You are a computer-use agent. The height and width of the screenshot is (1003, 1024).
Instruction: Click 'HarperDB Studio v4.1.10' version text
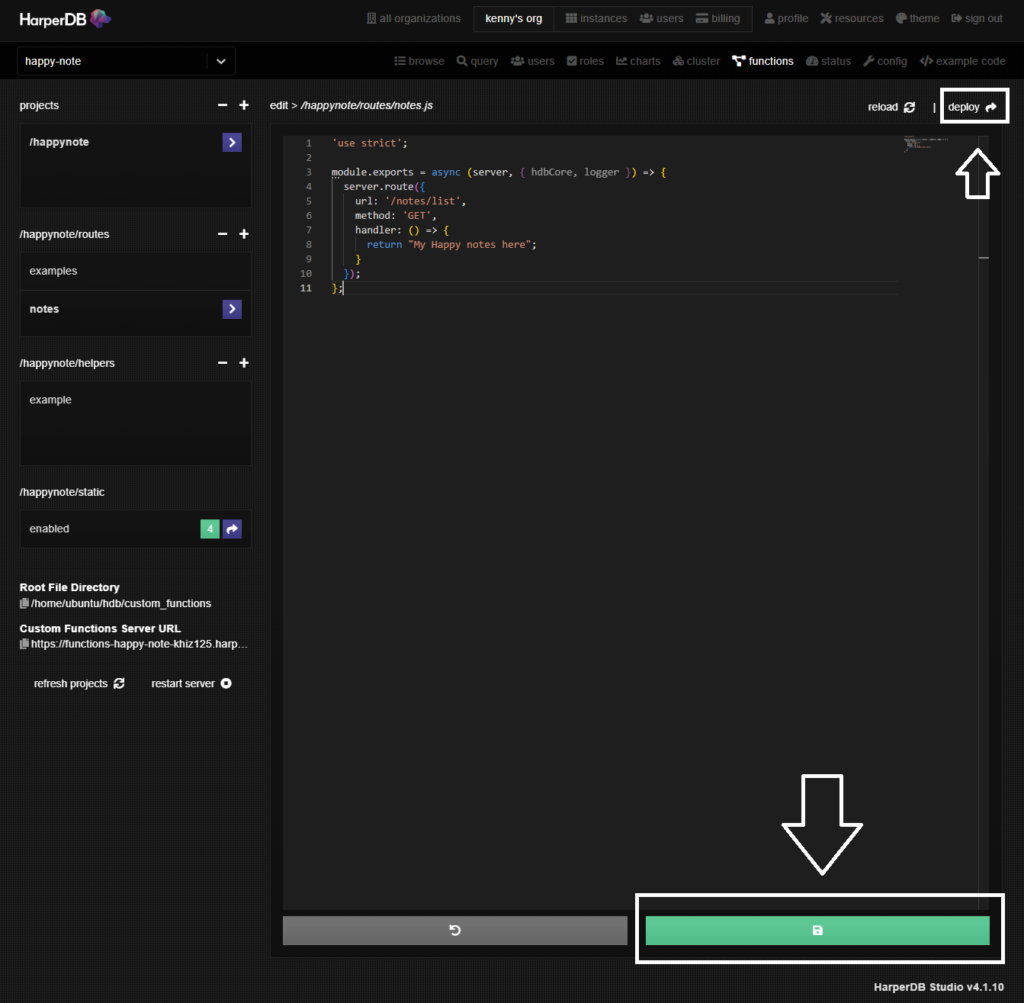coord(938,987)
